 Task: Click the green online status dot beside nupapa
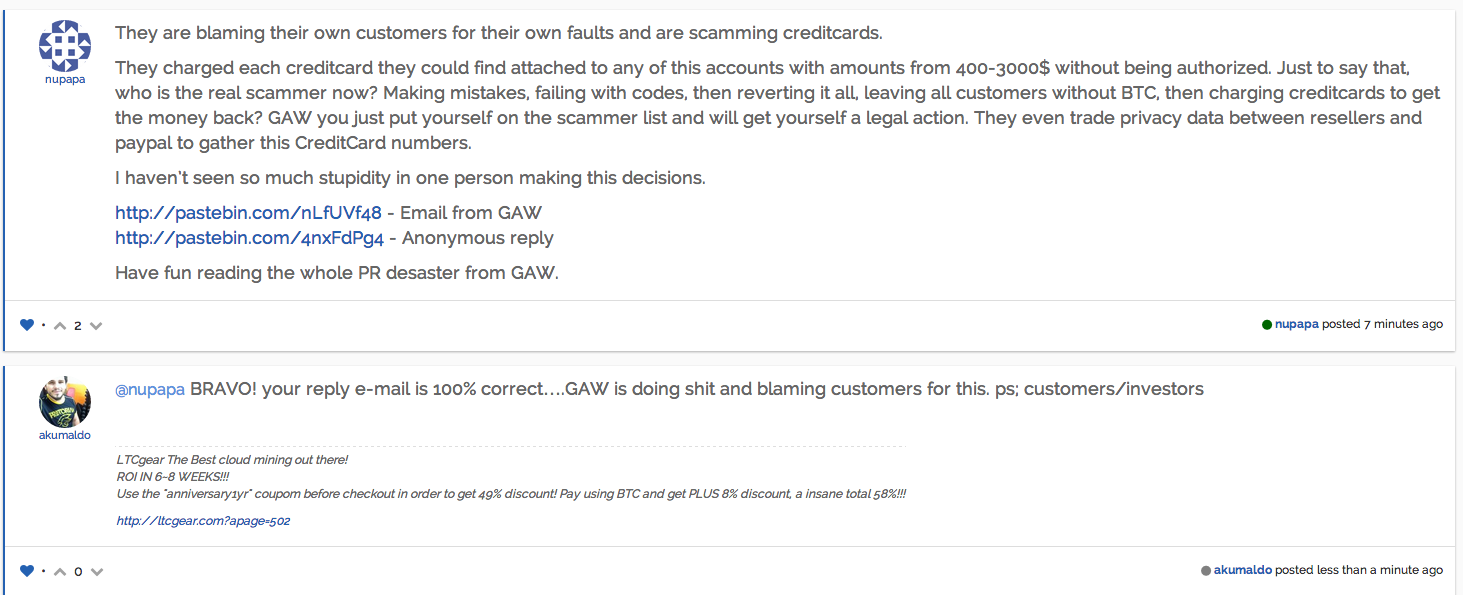point(1267,324)
